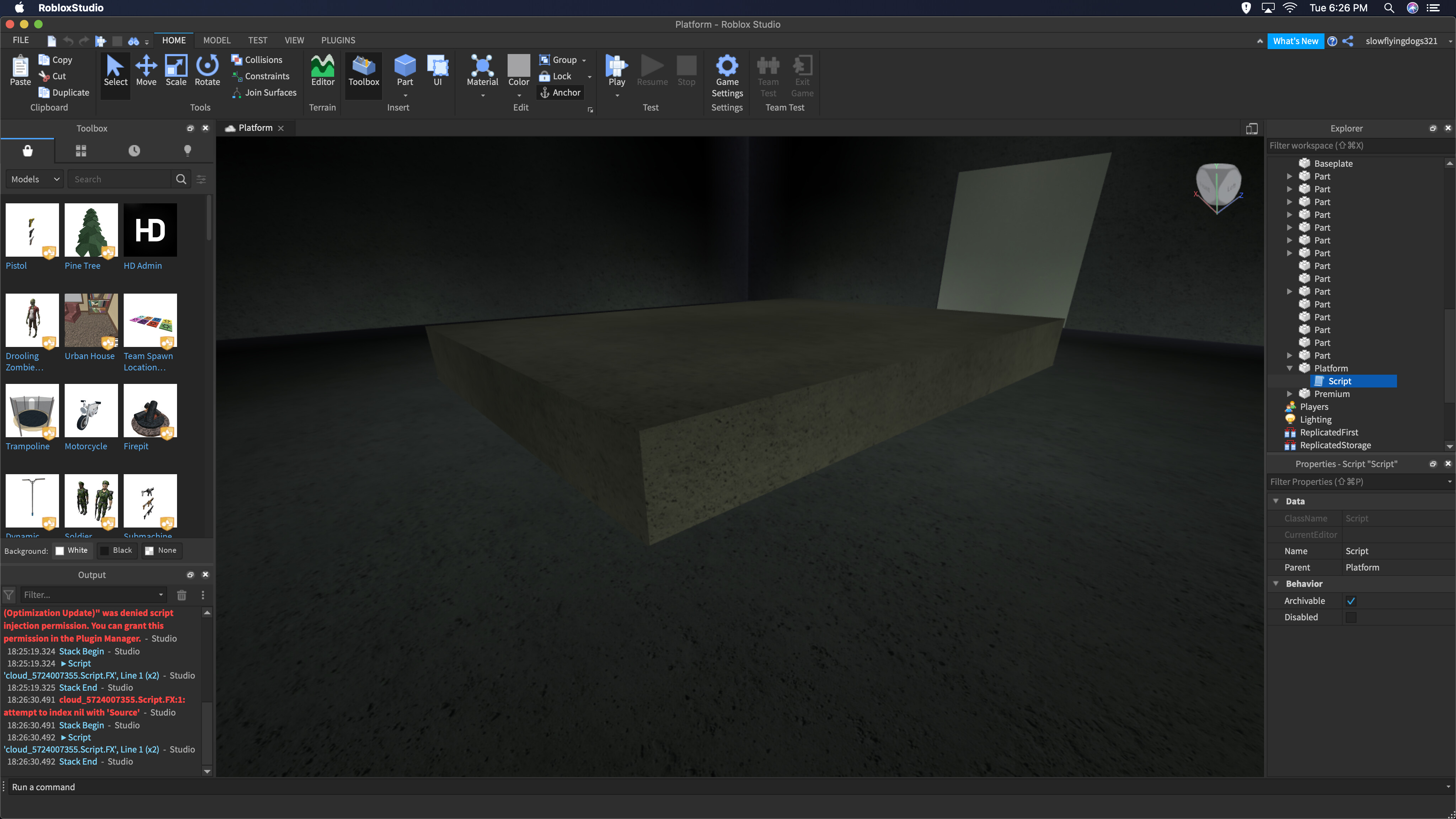
Task: Switch to the VIEW ribbon tab
Action: pos(294,40)
